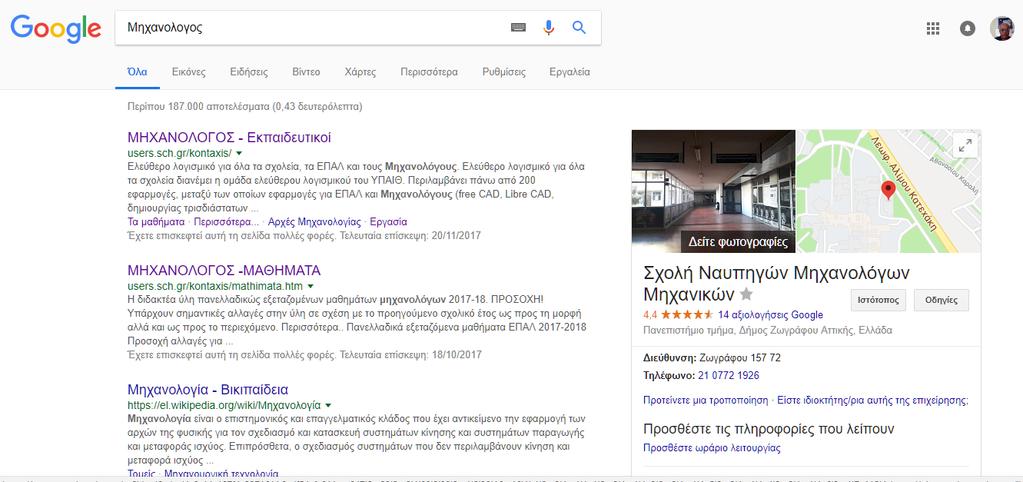Switch to Χάρτες tab
1023x482 pixels.
pyautogui.click(x=360, y=72)
